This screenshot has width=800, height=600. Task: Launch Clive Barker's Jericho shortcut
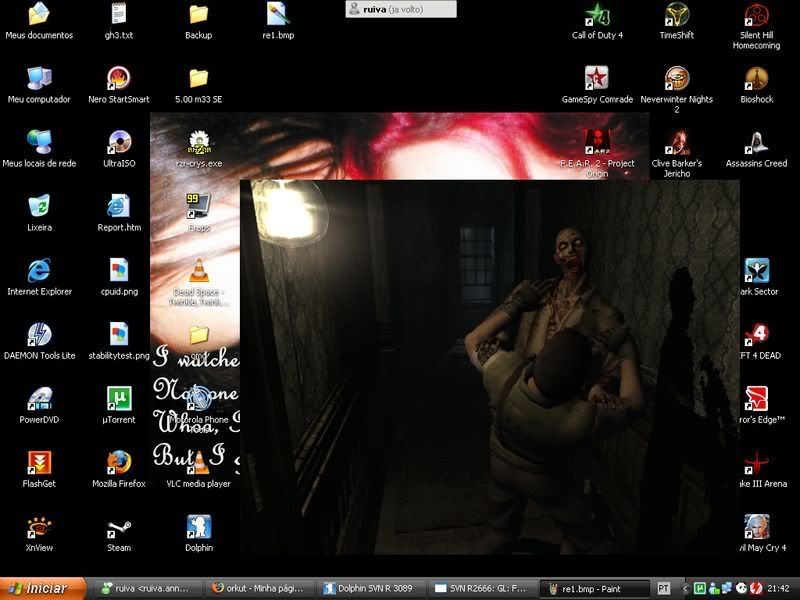677,142
